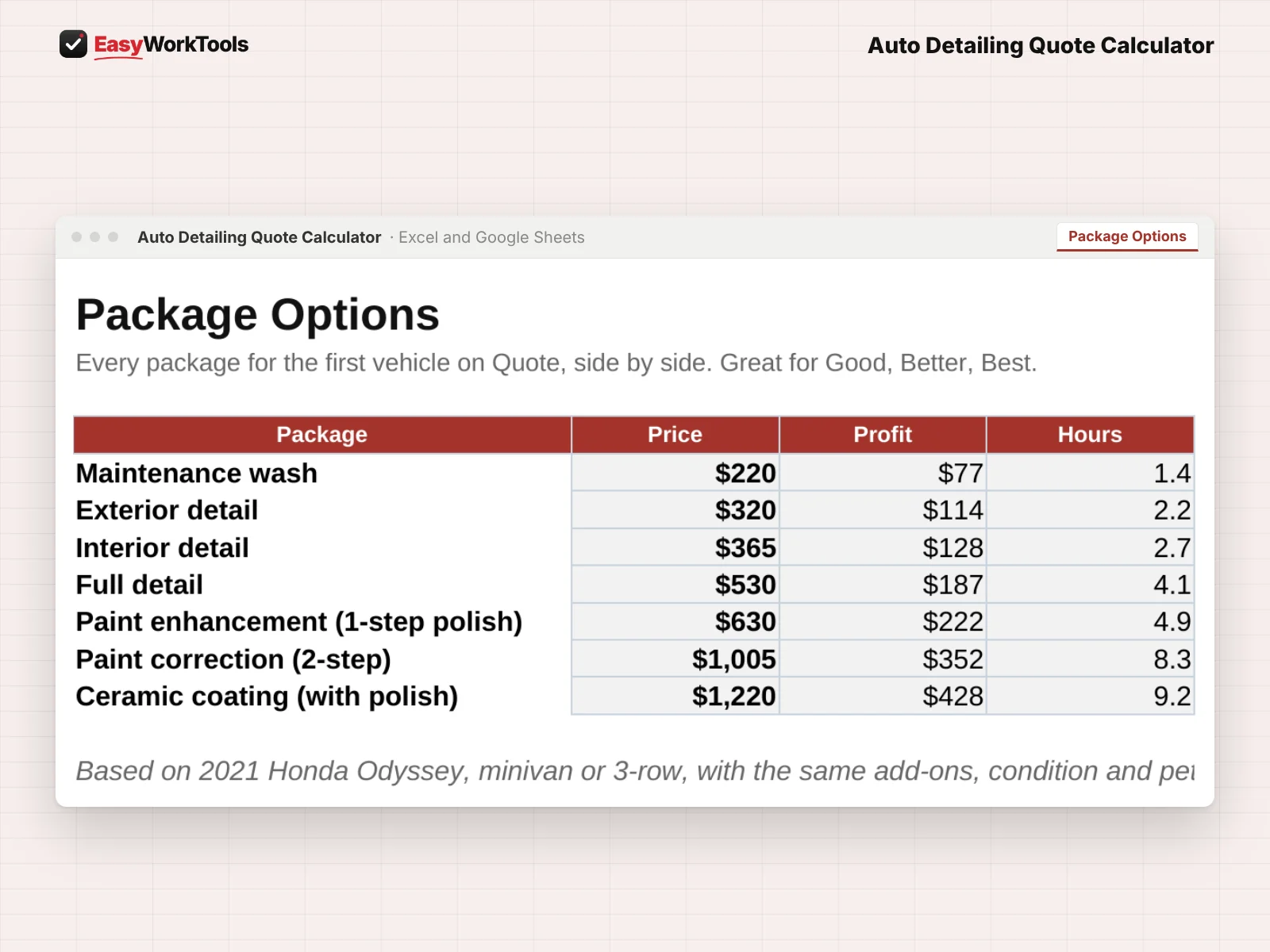Open the Package Options tab
The width and height of the screenshot is (1270, 952).
pyautogui.click(x=1127, y=236)
